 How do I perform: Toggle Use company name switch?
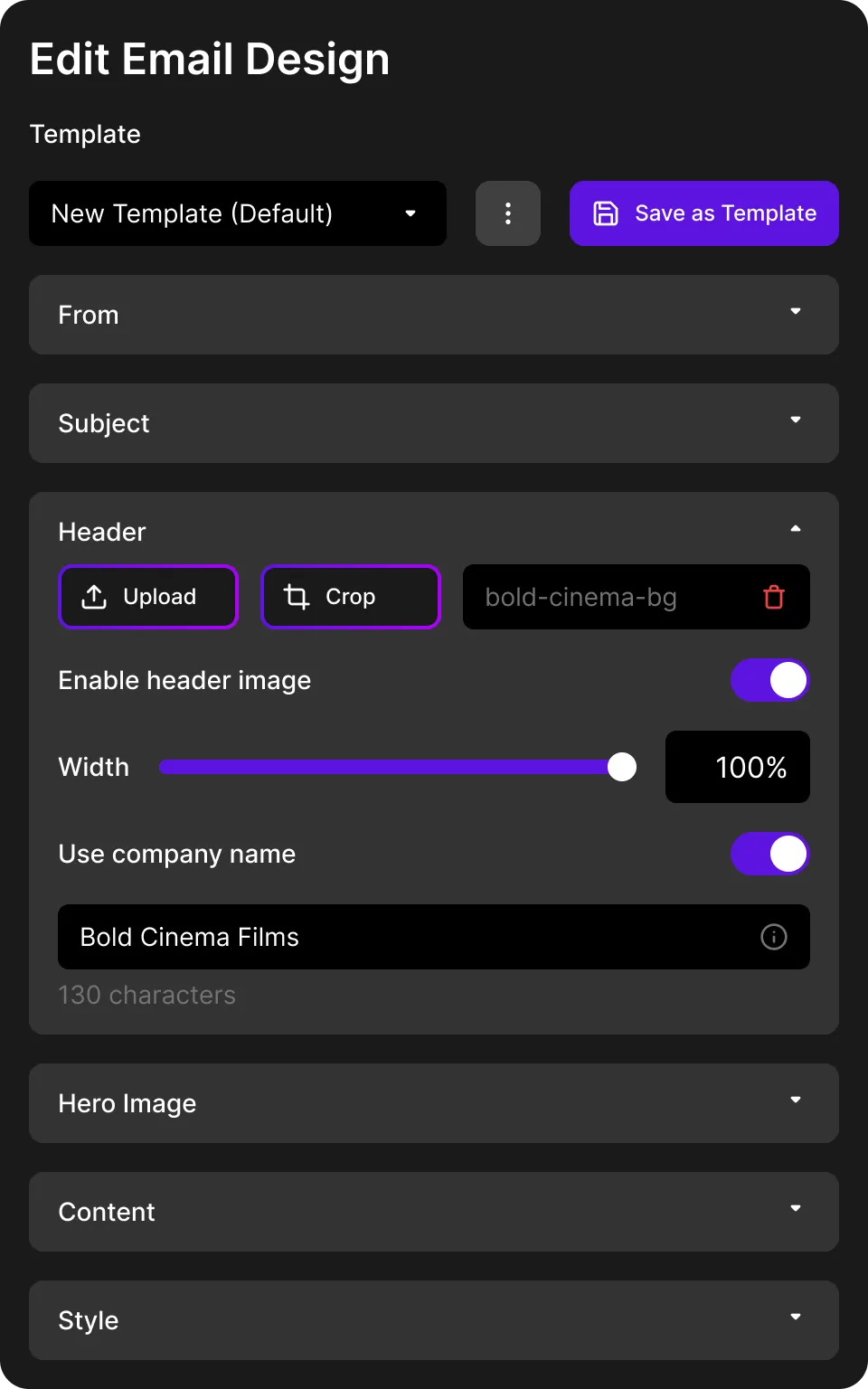point(770,854)
